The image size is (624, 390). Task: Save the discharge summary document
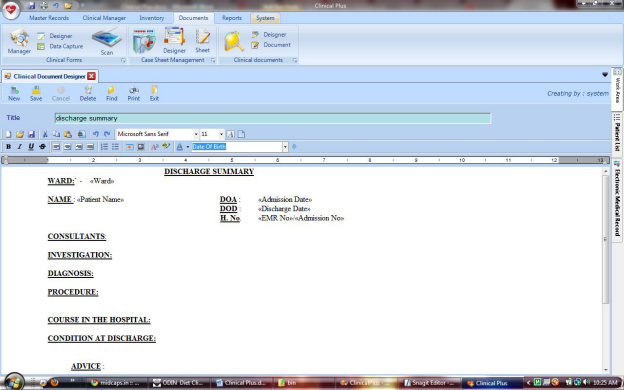point(36,94)
